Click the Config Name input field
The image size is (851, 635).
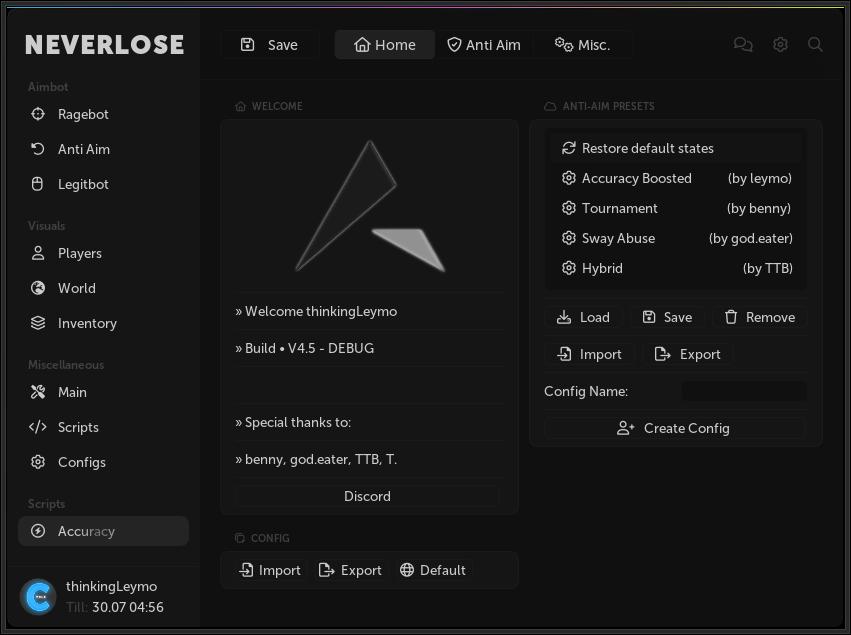coord(744,391)
